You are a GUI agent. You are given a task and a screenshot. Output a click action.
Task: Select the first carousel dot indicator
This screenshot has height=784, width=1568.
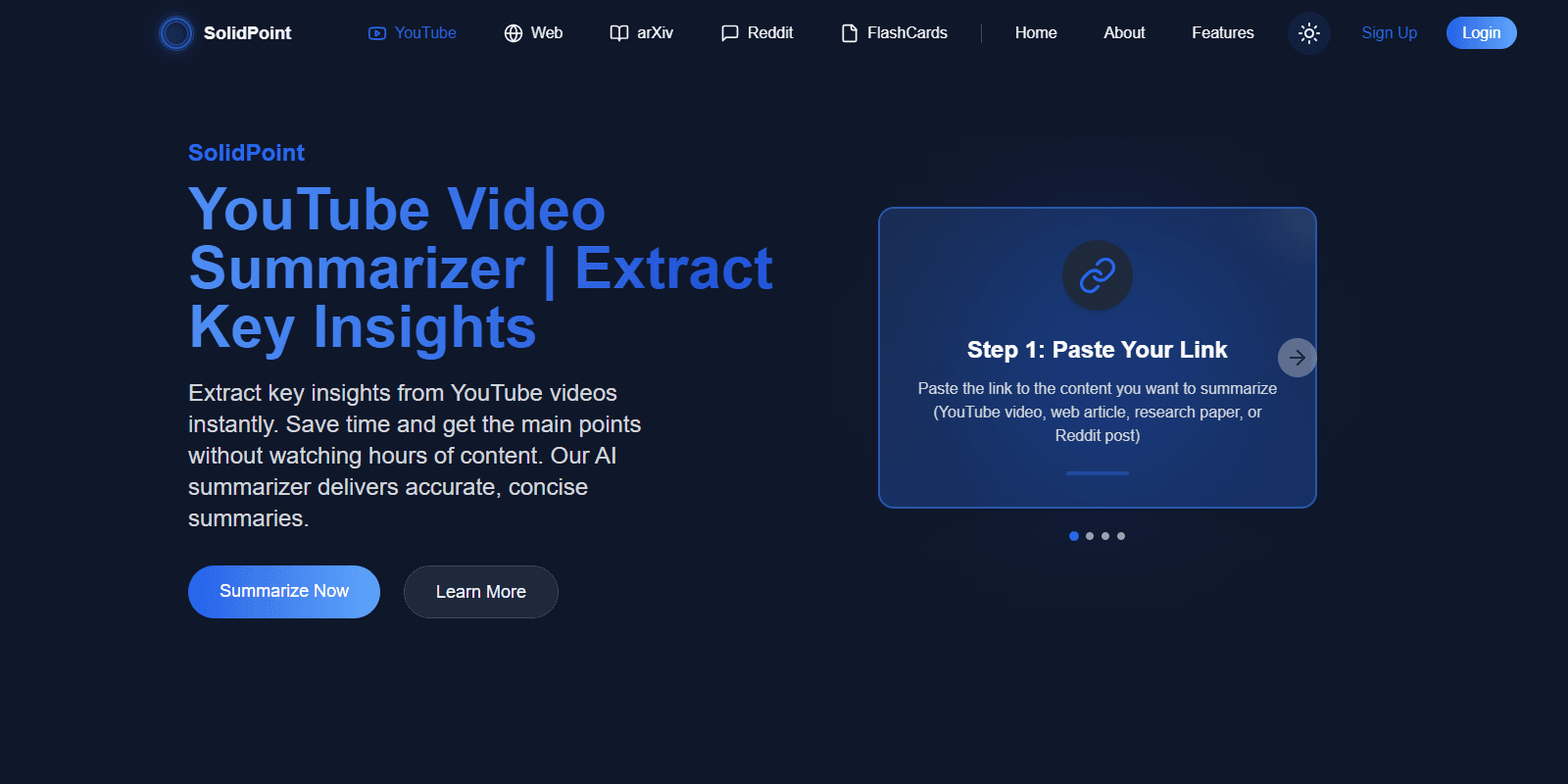pos(1074,536)
